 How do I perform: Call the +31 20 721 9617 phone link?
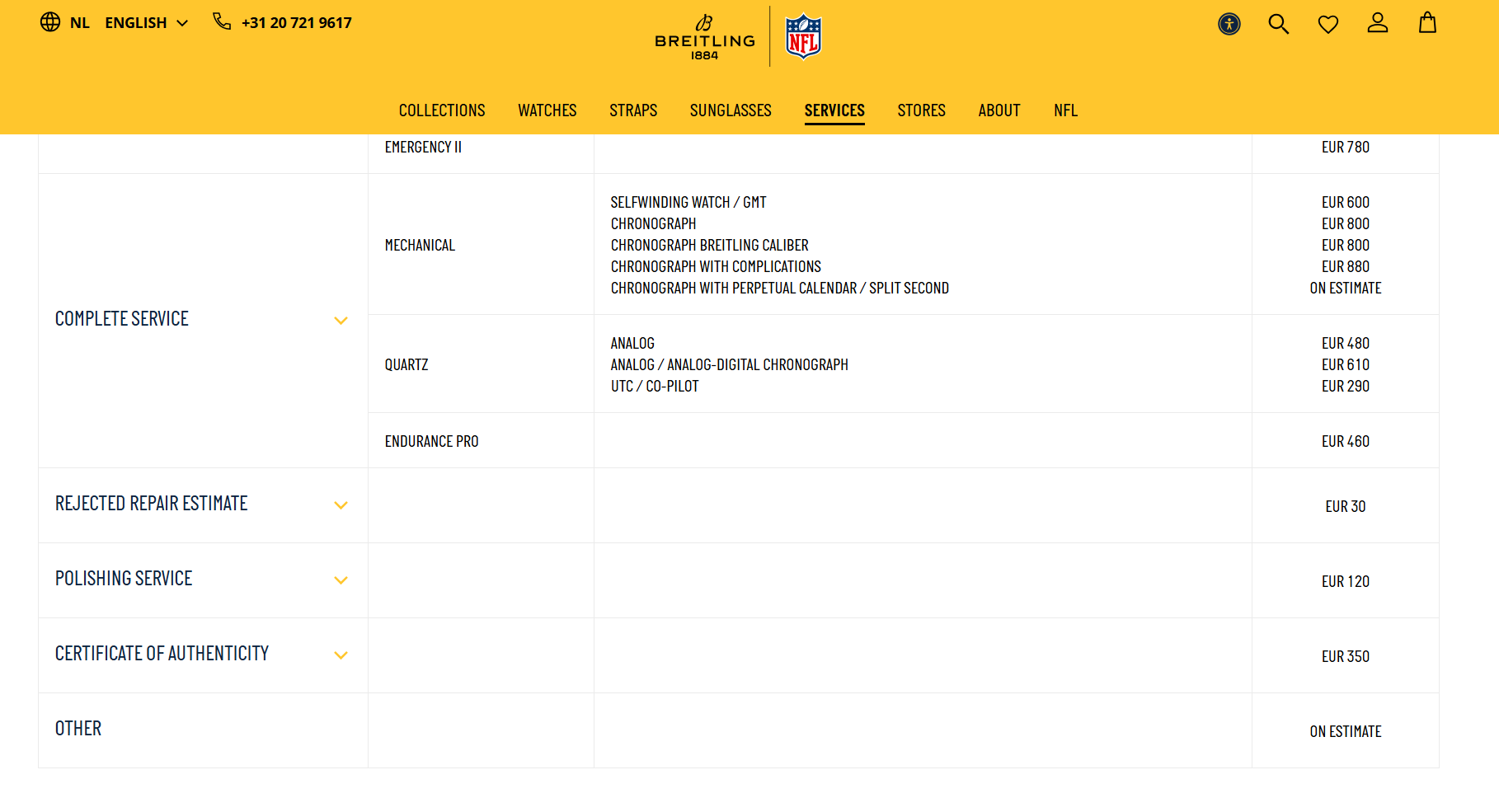point(295,23)
